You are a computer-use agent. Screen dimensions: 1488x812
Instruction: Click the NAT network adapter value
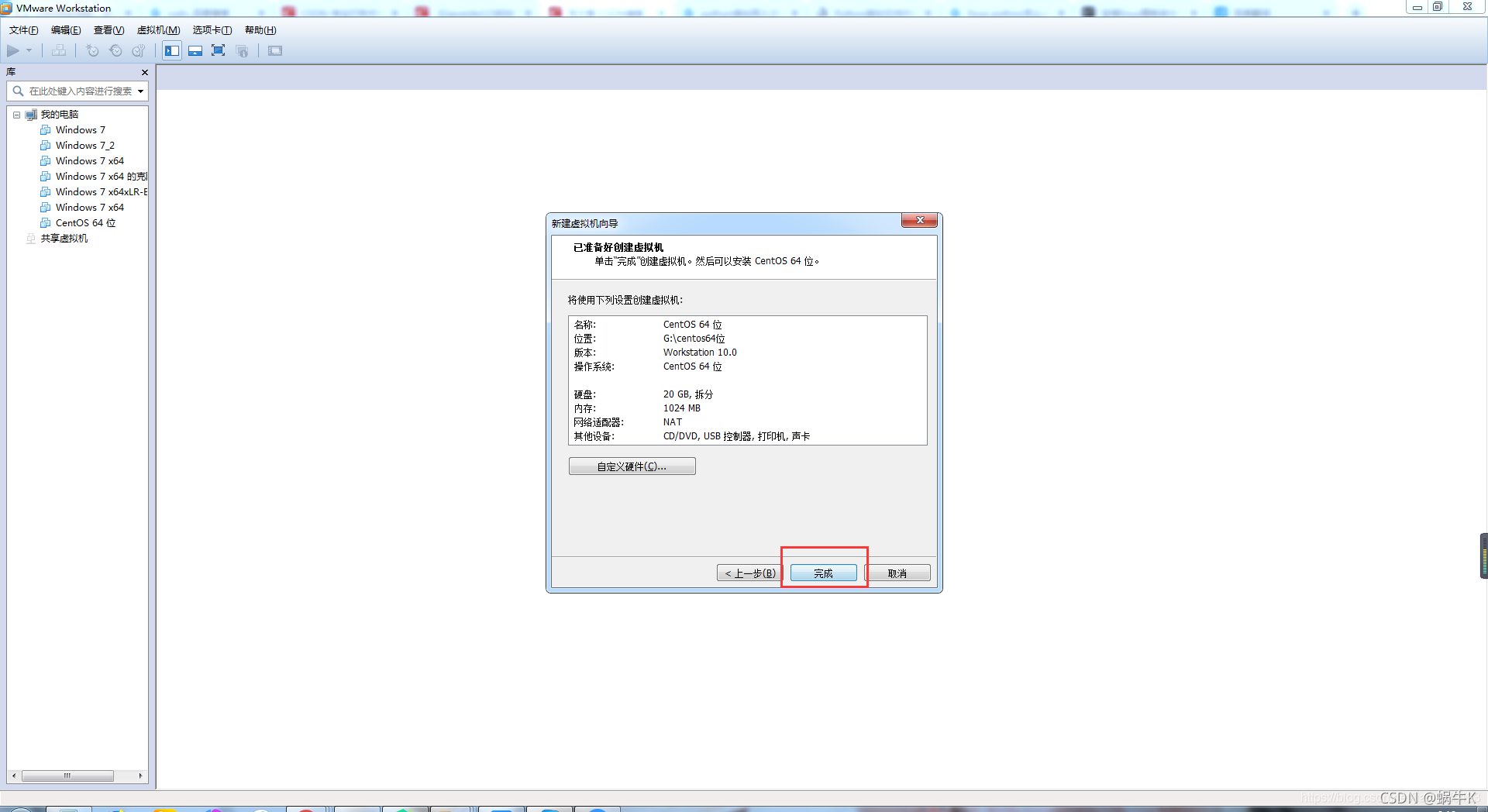click(x=673, y=422)
